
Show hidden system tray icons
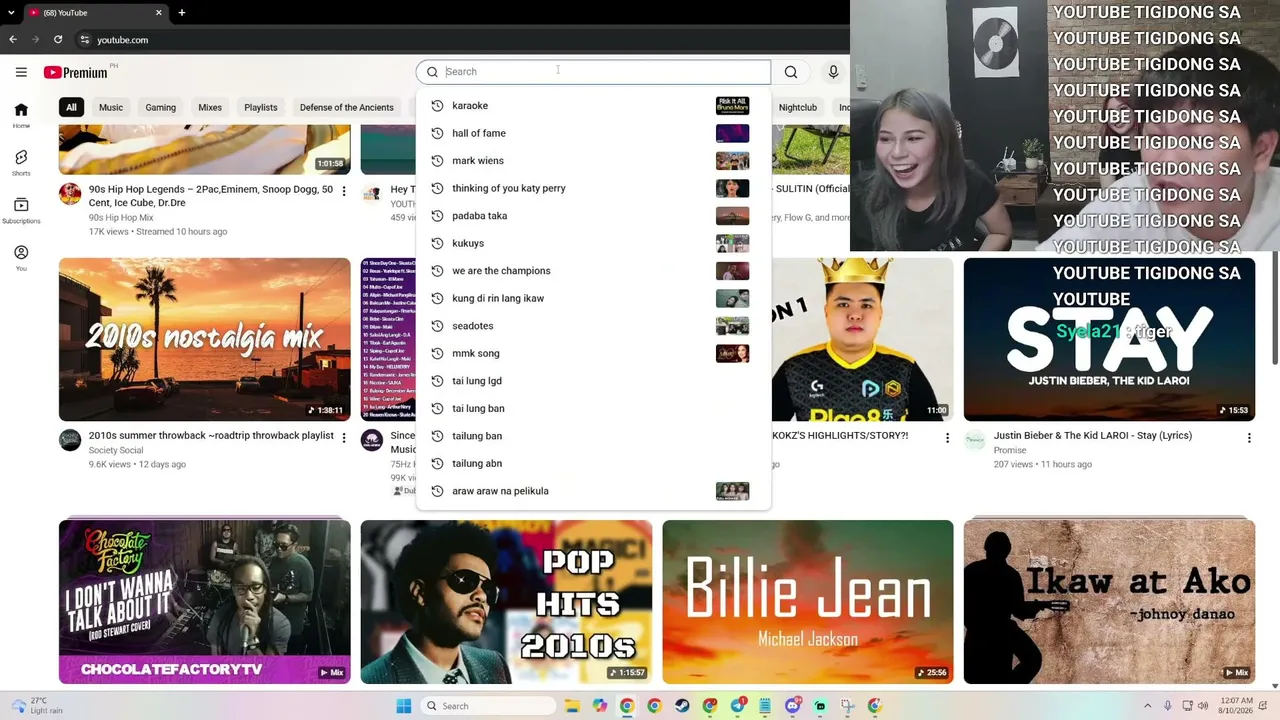pos(1147,706)
